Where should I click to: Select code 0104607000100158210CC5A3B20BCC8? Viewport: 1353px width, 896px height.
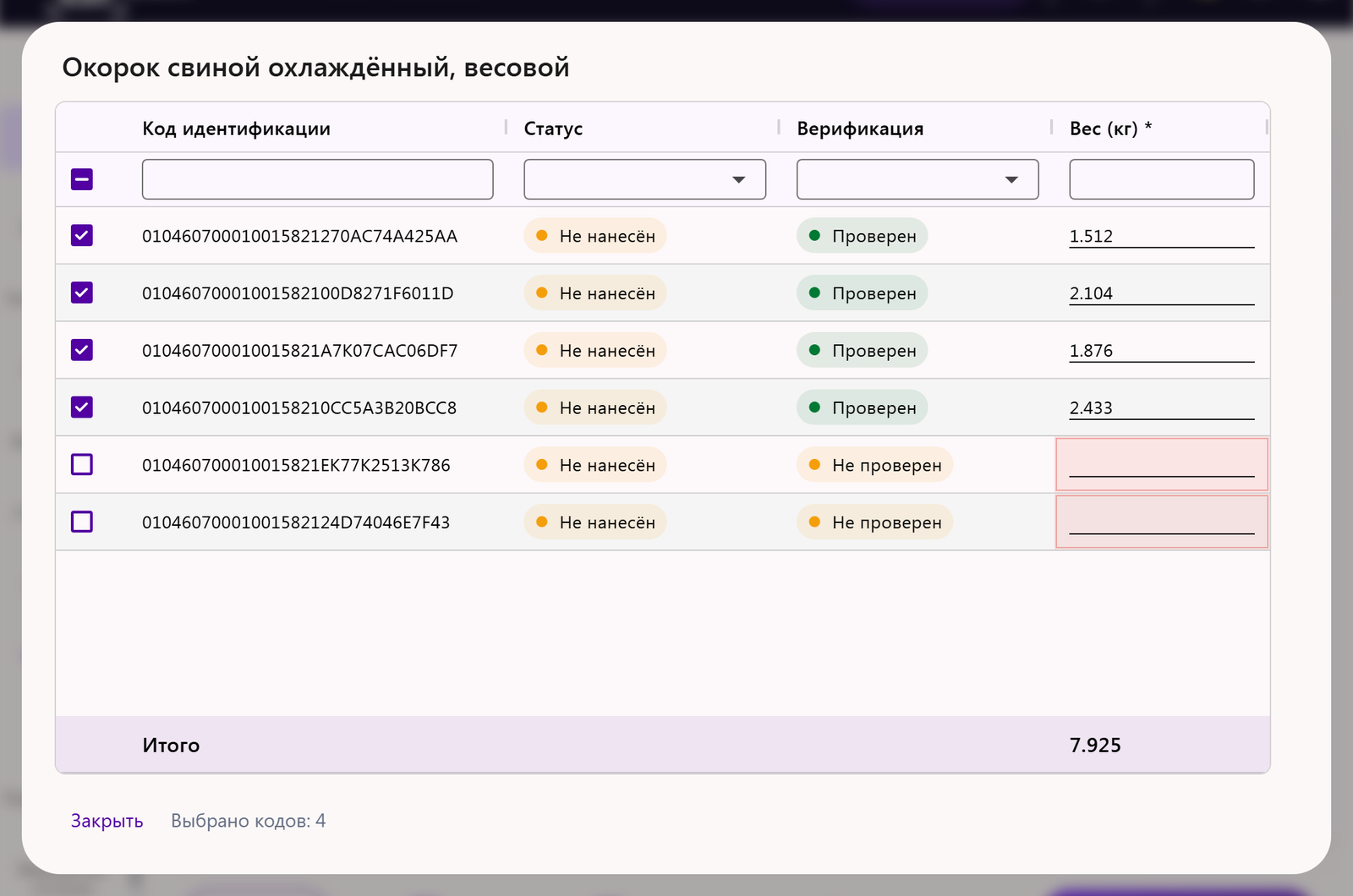pyautogui.click(x=299, y=407)
